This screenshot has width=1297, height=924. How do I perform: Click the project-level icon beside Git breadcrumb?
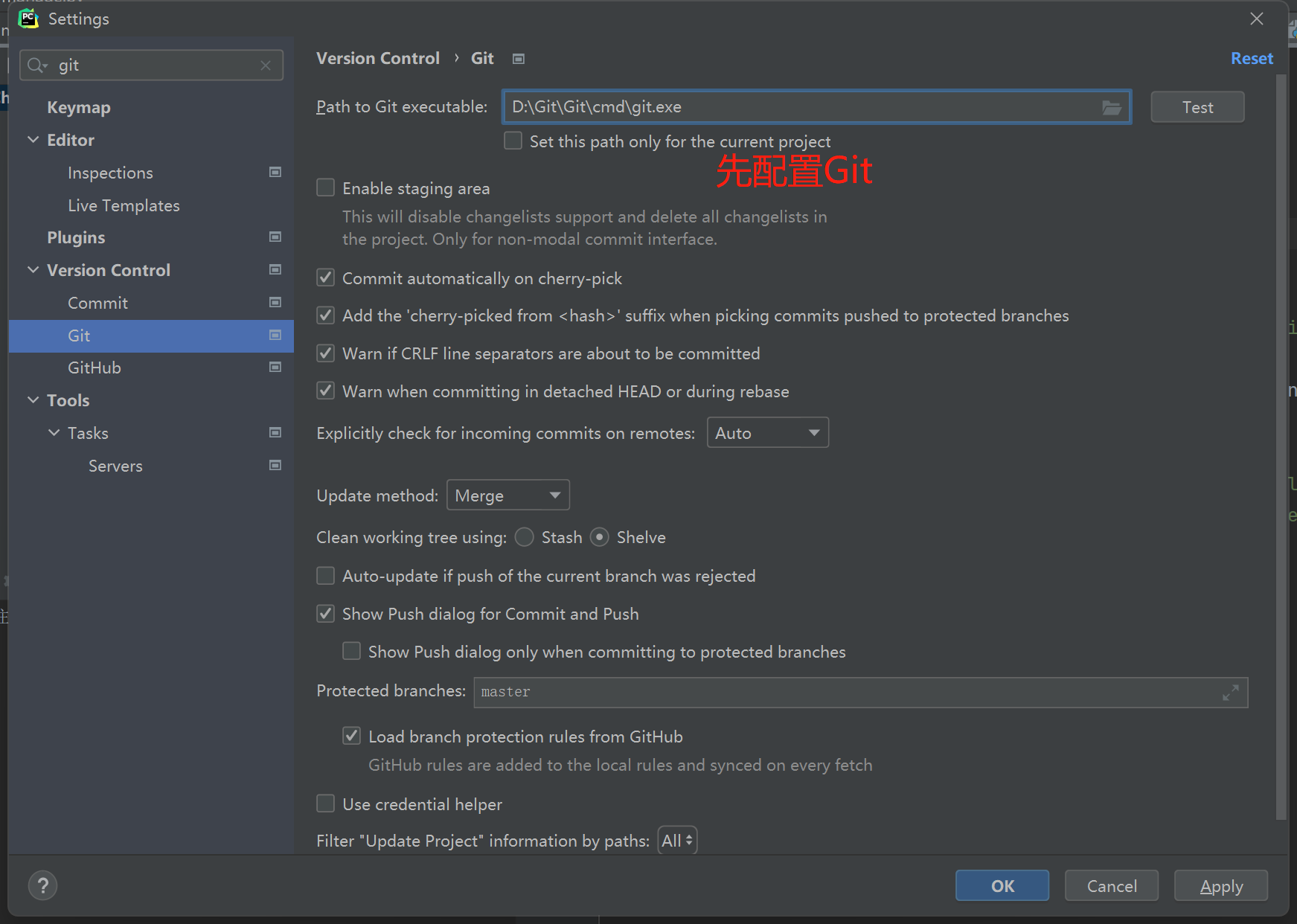click(519, 59)
